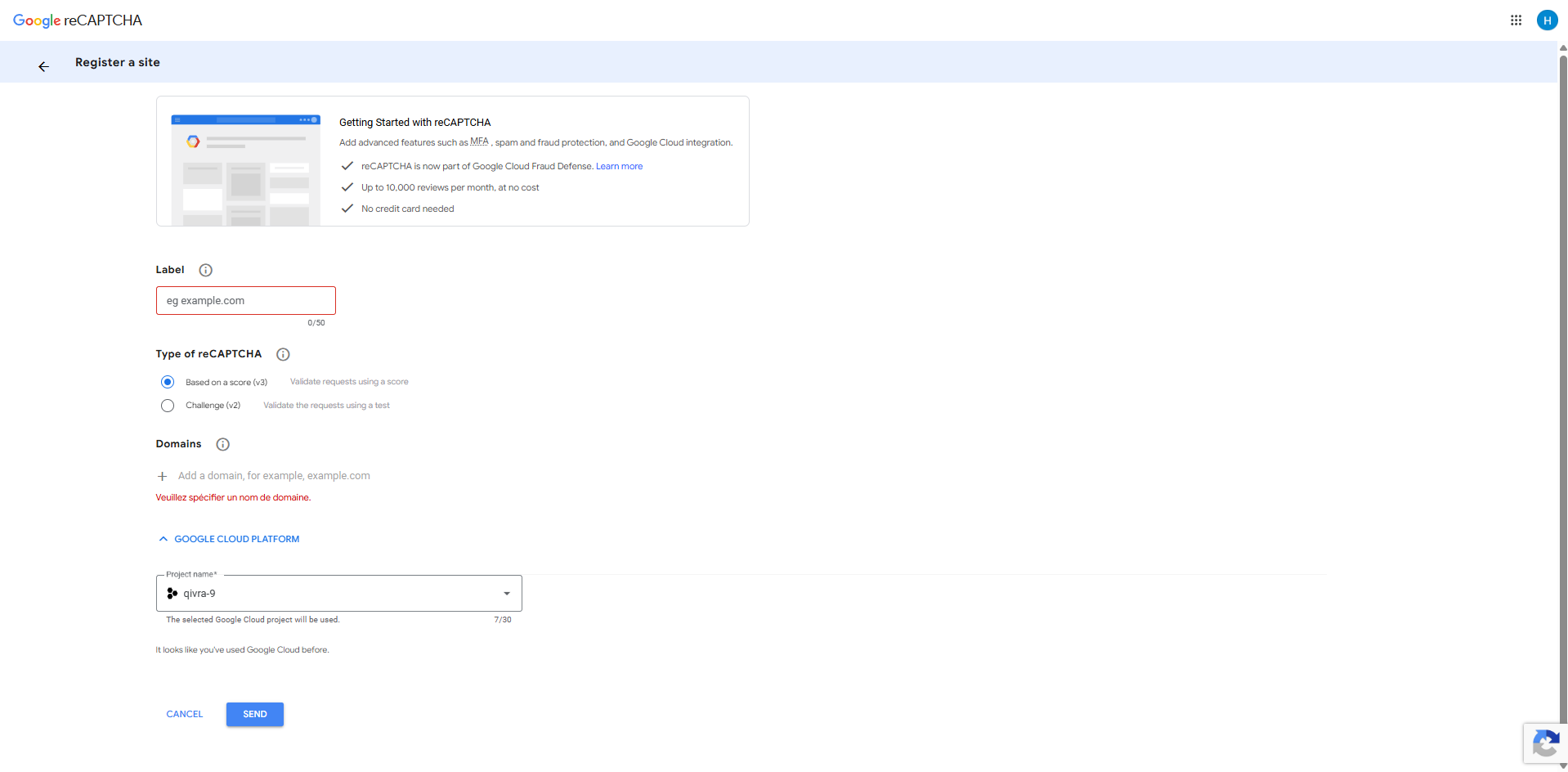Click 'Validate requests using a score' text
Viewport: 1568px width, 772px height.
click(349, 382)
